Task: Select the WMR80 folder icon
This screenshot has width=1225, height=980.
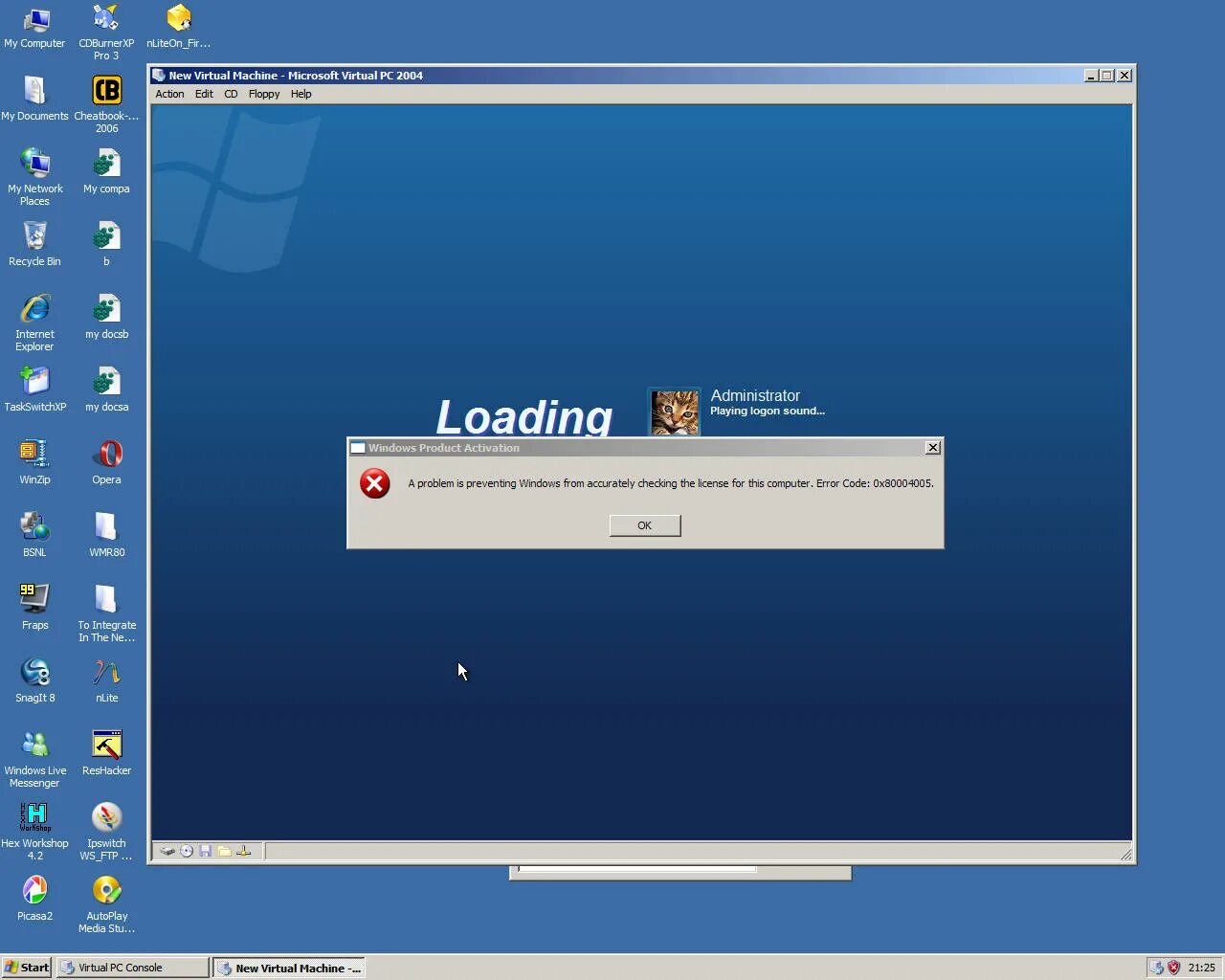Action: [106, 536]
